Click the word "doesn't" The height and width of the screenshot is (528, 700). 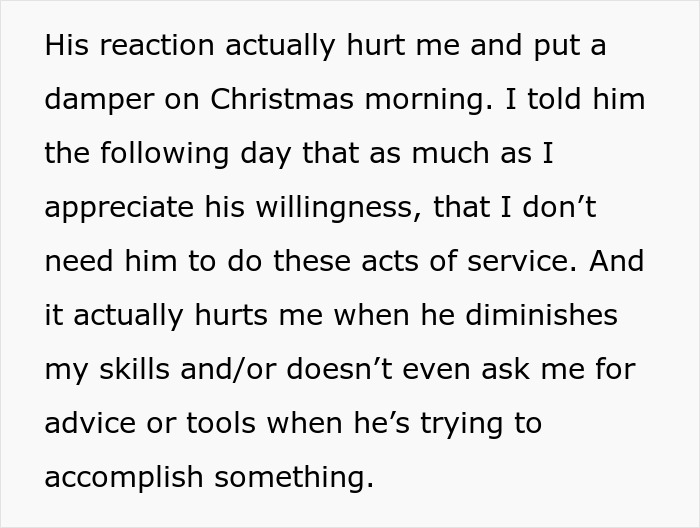(330, 370)
